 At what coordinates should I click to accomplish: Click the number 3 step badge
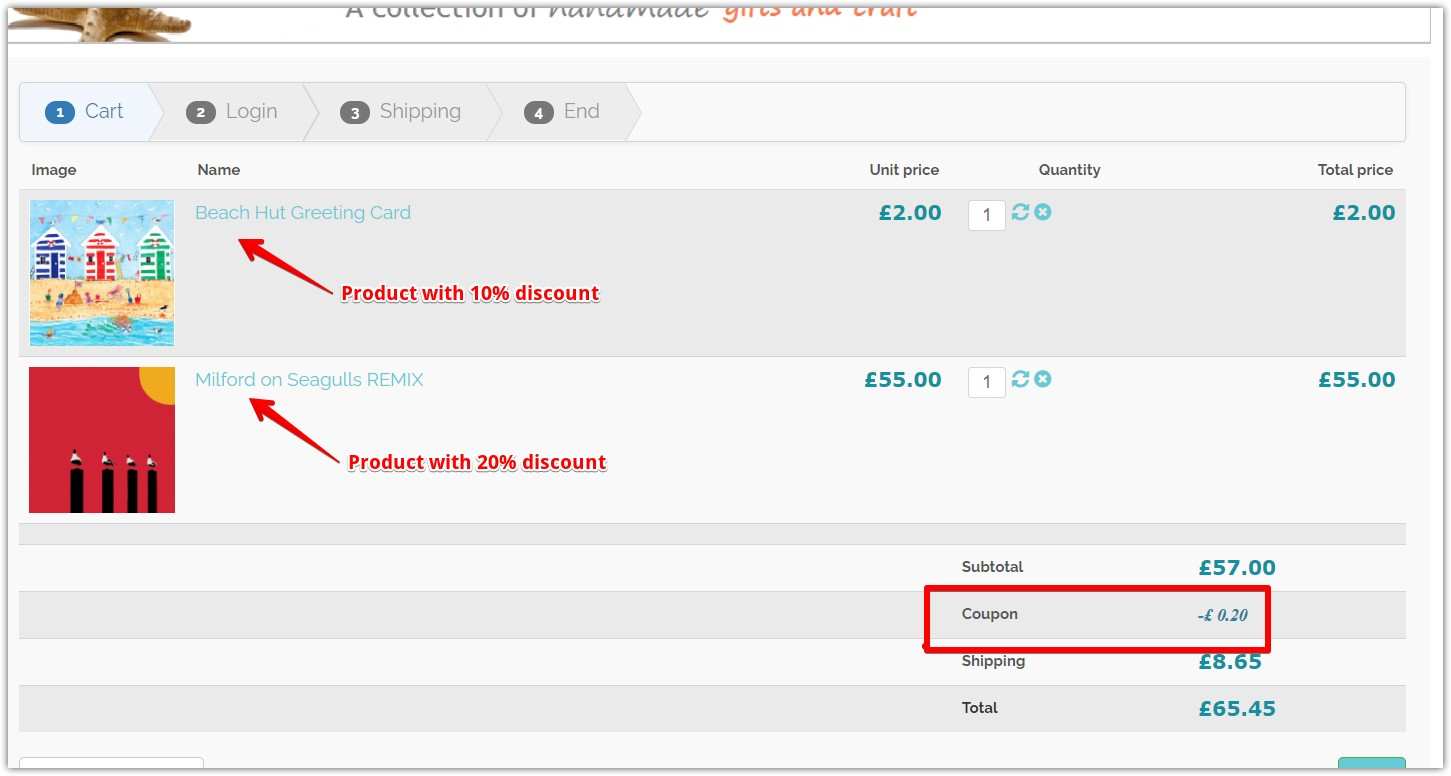[354, 112]
